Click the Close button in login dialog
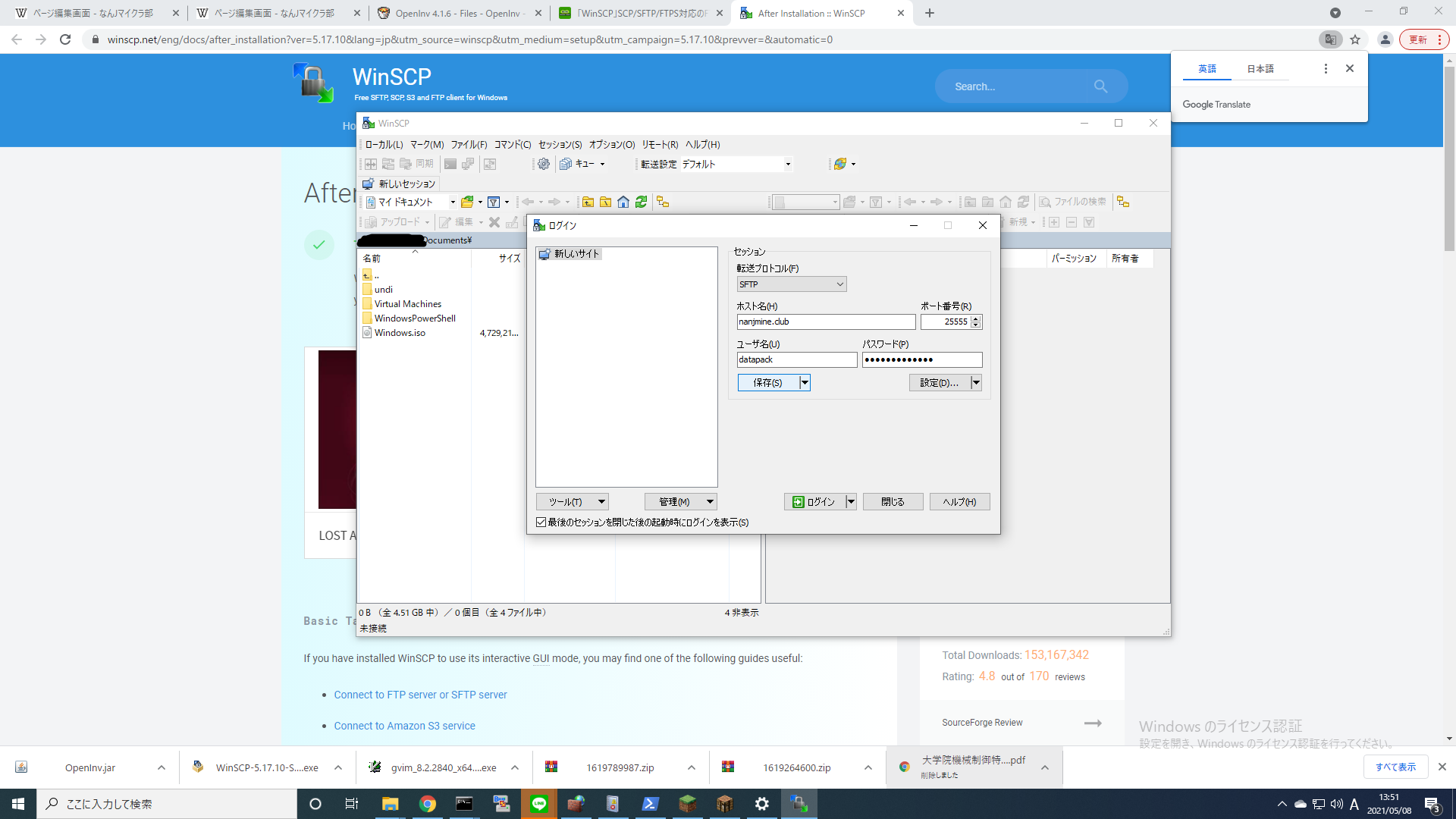The width and height of the screenshot is (1456, 819). pos(893,502)
